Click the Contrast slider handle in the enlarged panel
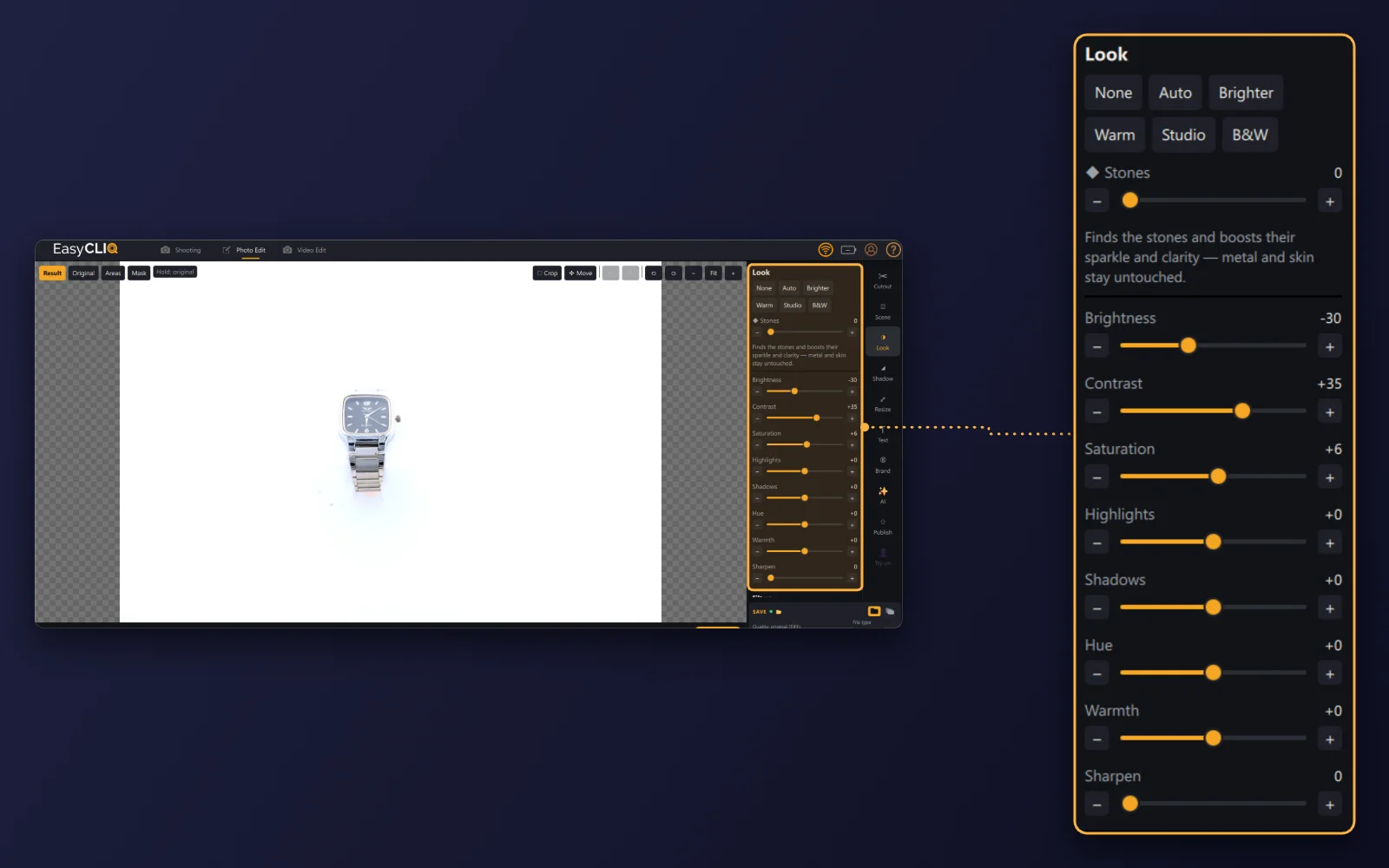 1242,411
